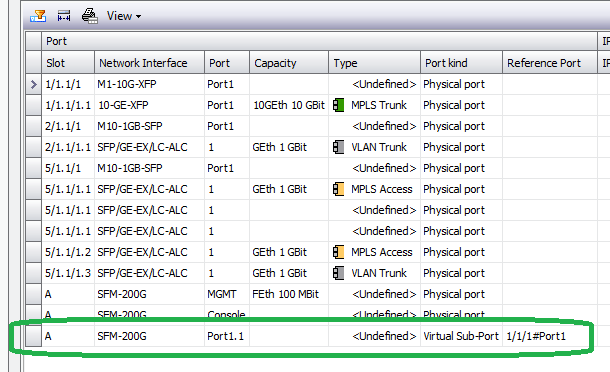Click the VLAN Trunk icon in row 2/1.1/1.1
The height and width of the screenshot is (372, 610).
tap(338, 147)
